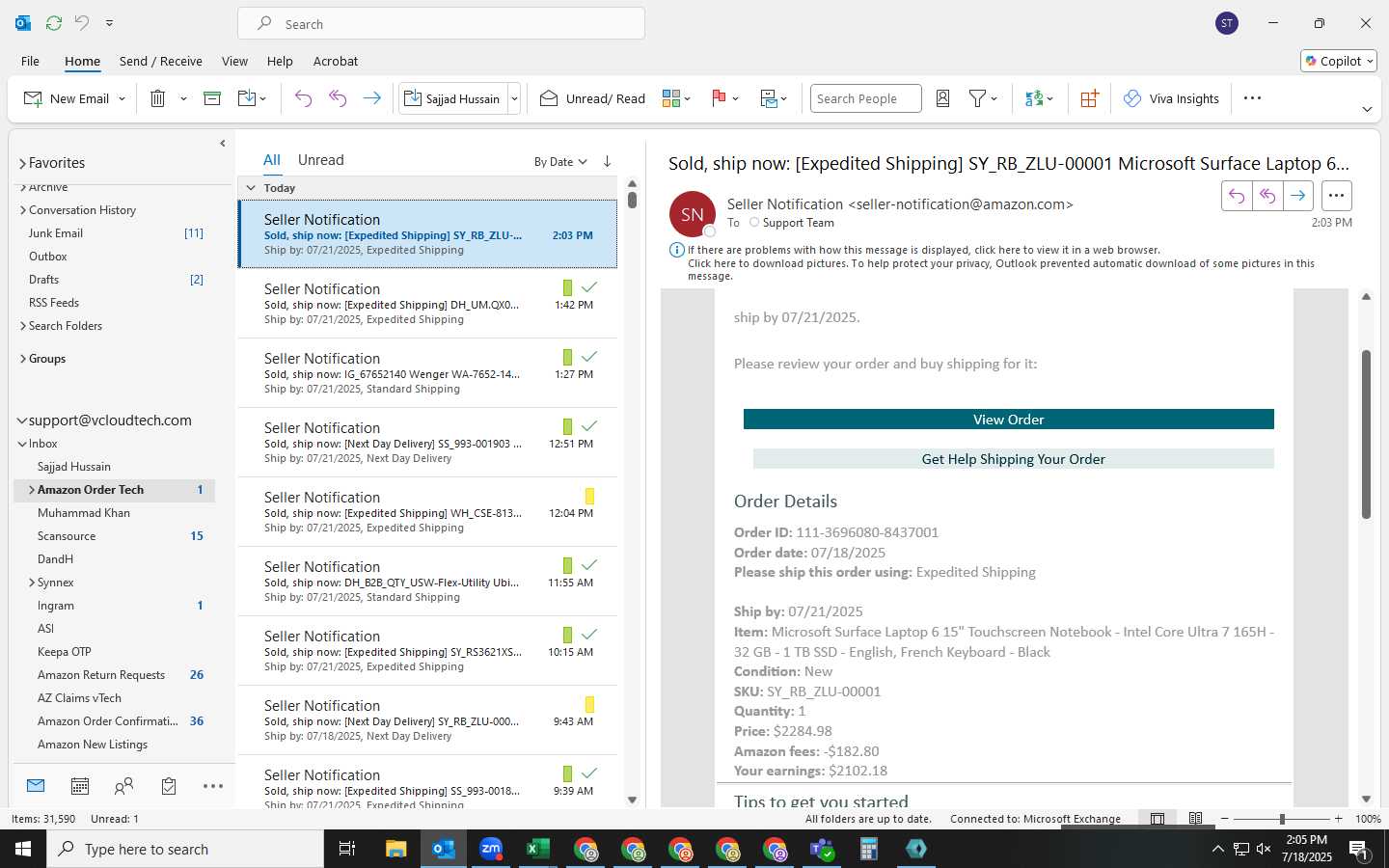This screenshot has height=868, width=1389.
Task: Toggle the green checkmark on 12:51 PM email
Action: pyautogui.click(x=589, y=426)
